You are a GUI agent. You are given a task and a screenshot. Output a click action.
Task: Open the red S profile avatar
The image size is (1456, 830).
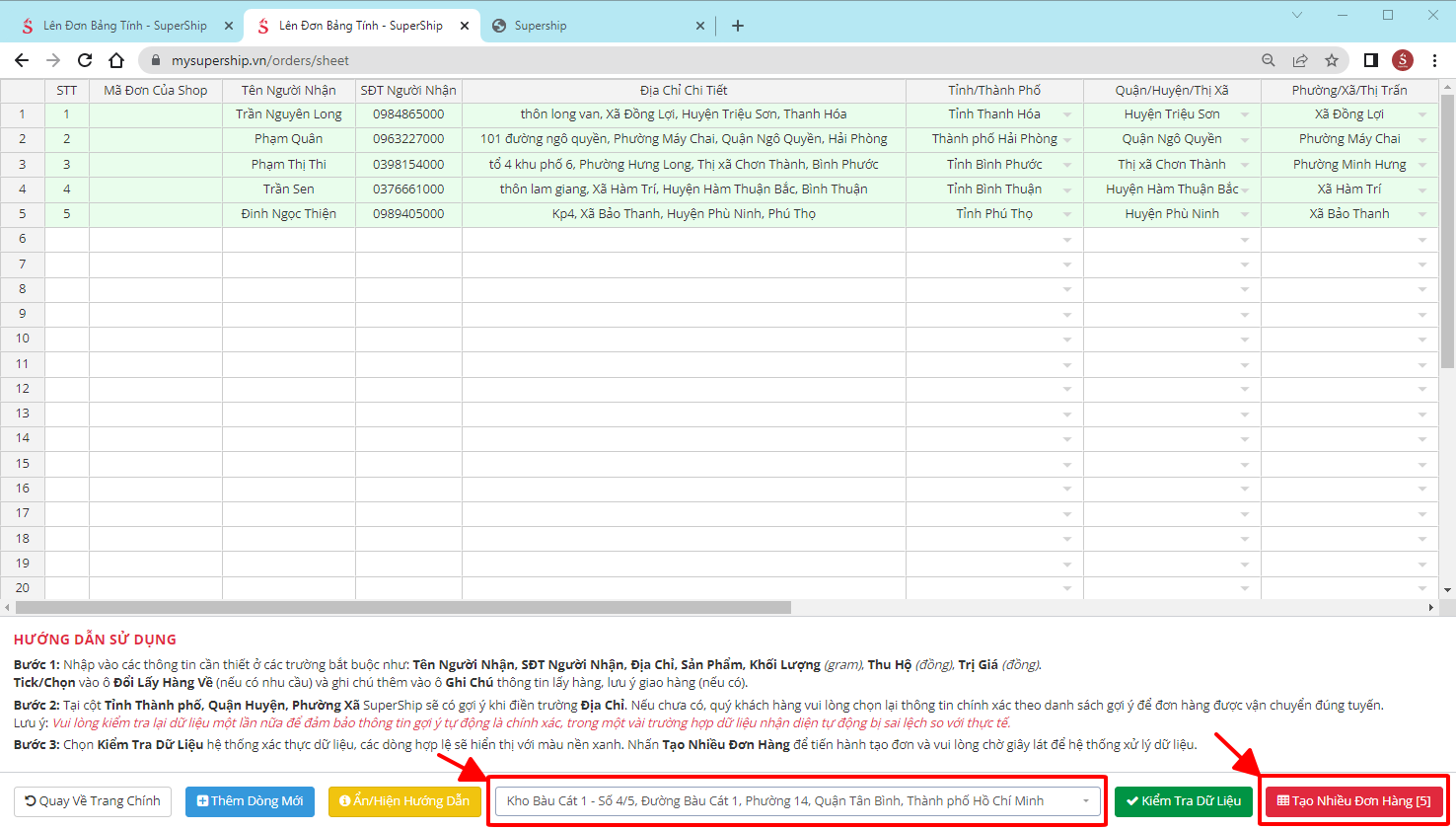pos(1403,60)
